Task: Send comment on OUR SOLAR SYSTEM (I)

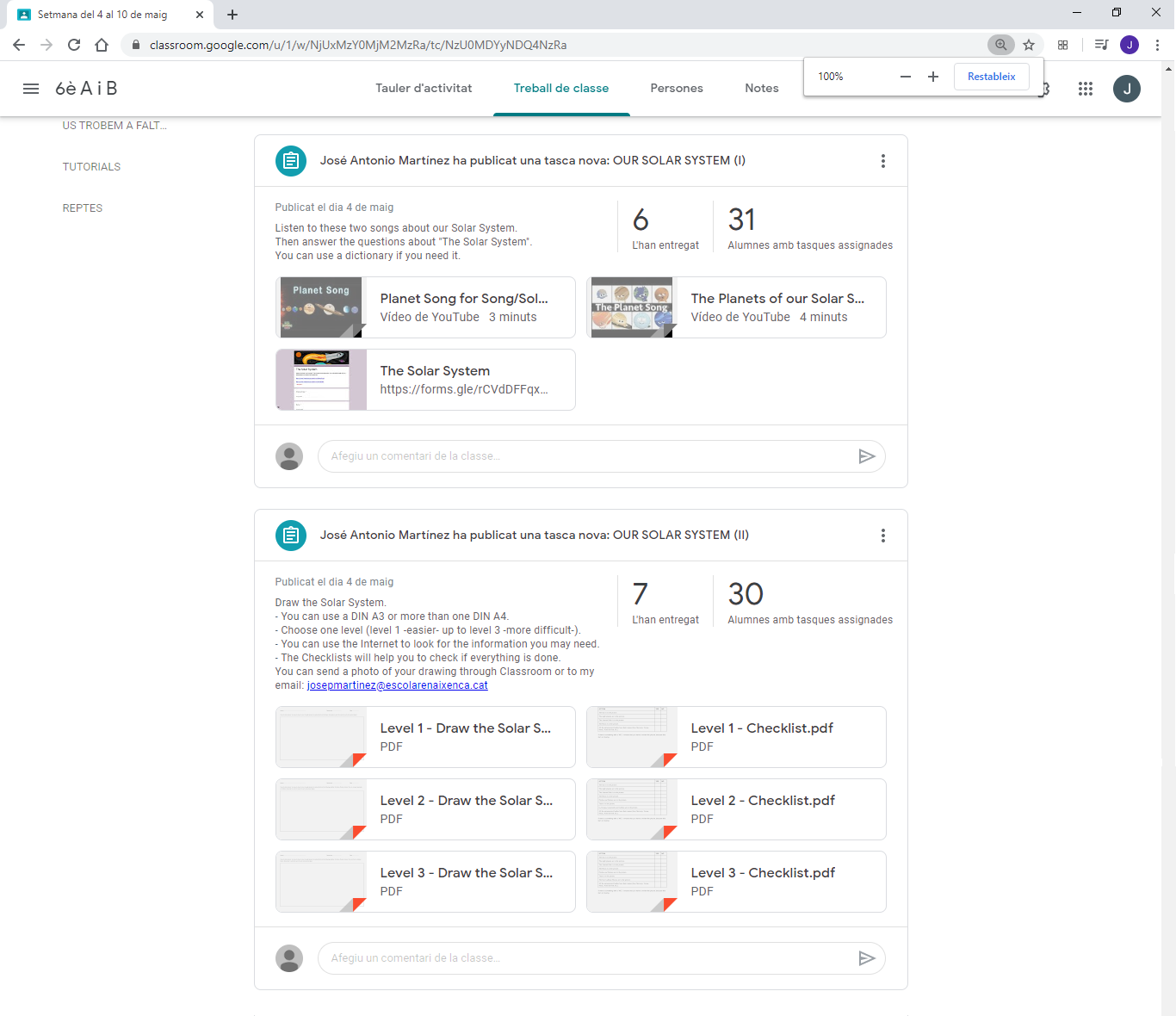Action: click(866, 456)
